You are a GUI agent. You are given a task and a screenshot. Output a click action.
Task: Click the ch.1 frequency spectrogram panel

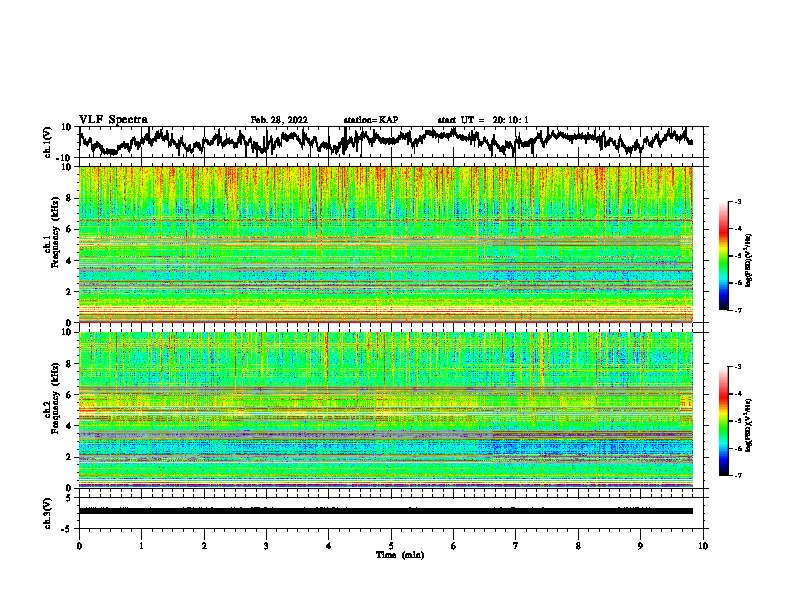pyautogui.click(x=386, y=244)
